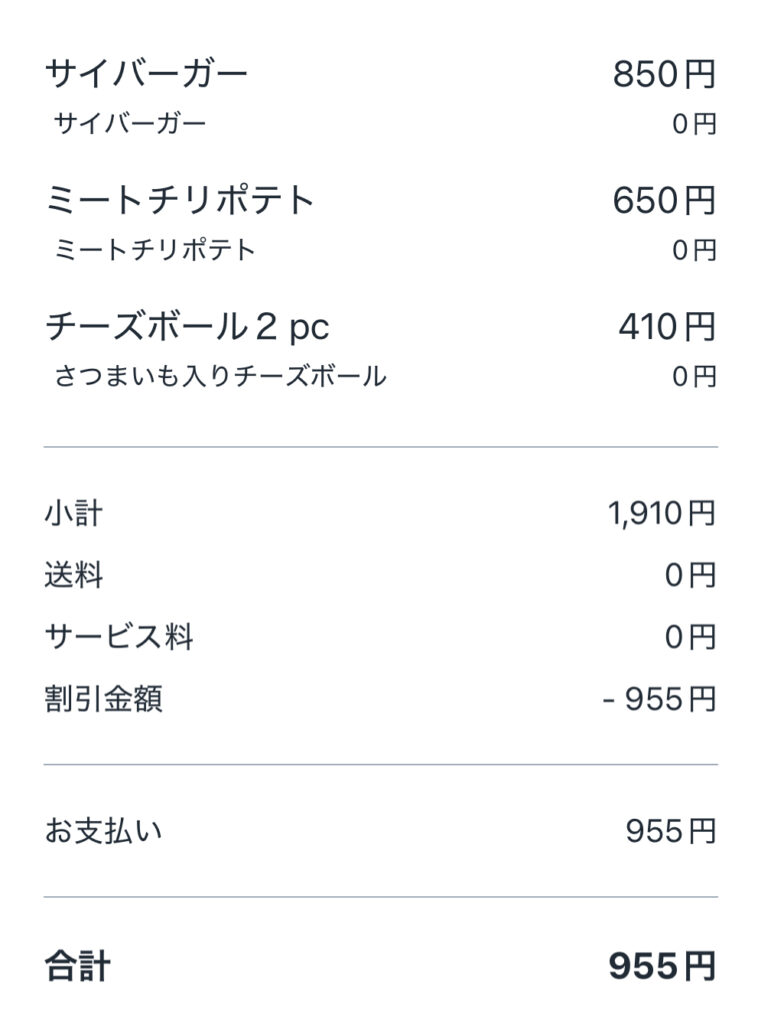The image size is (758, 1024).
Task: Tap the bold 合計 total label
Action: point(77,967)
